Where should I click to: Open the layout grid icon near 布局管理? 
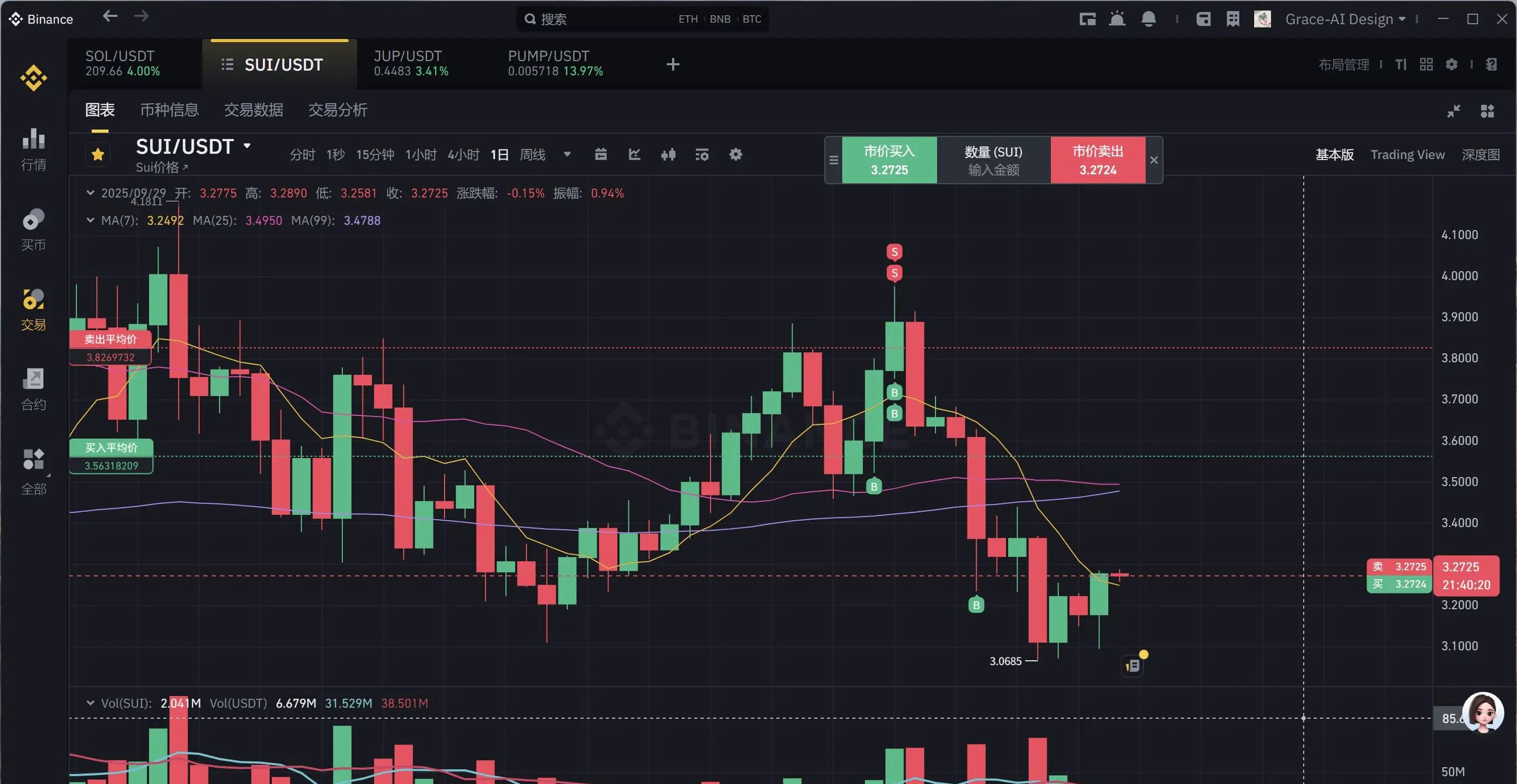pos(1426,64)
